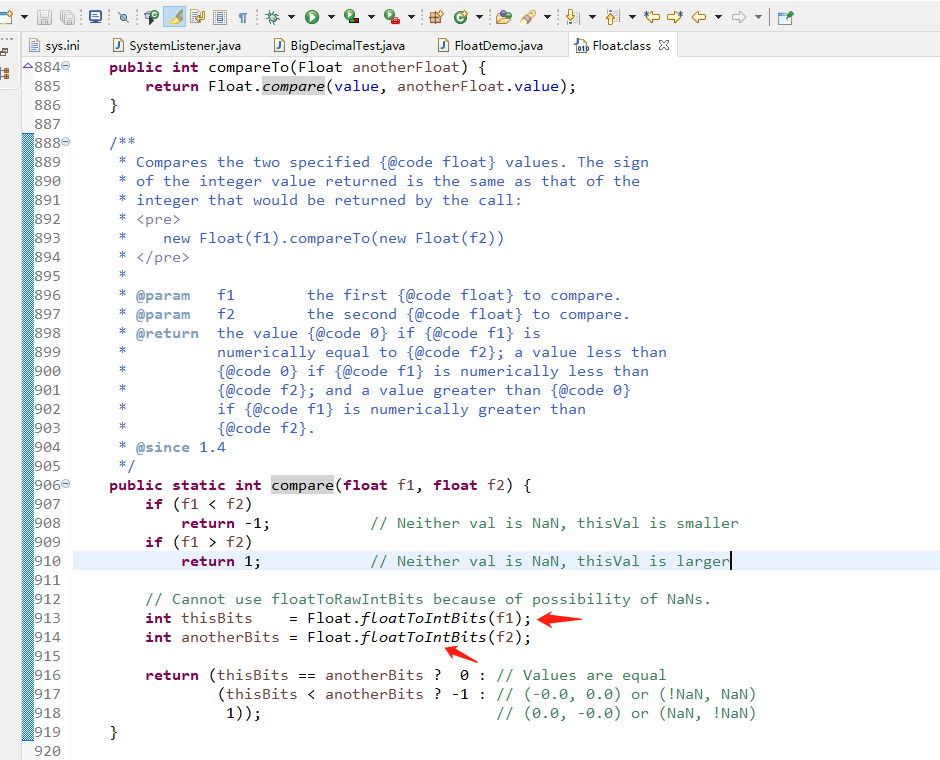Open the Back history dropdown arrow

click(718, 17)
